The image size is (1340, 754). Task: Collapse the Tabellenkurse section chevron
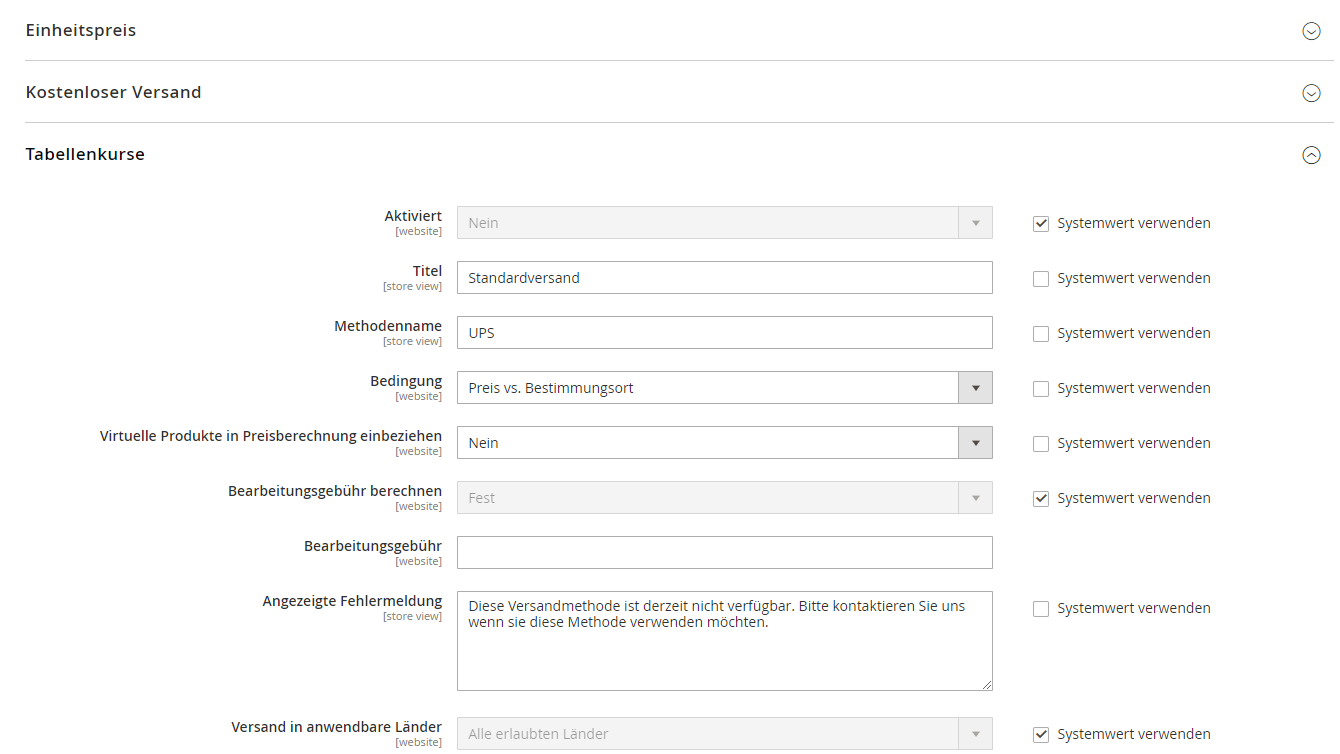[x=1311, y=155]
